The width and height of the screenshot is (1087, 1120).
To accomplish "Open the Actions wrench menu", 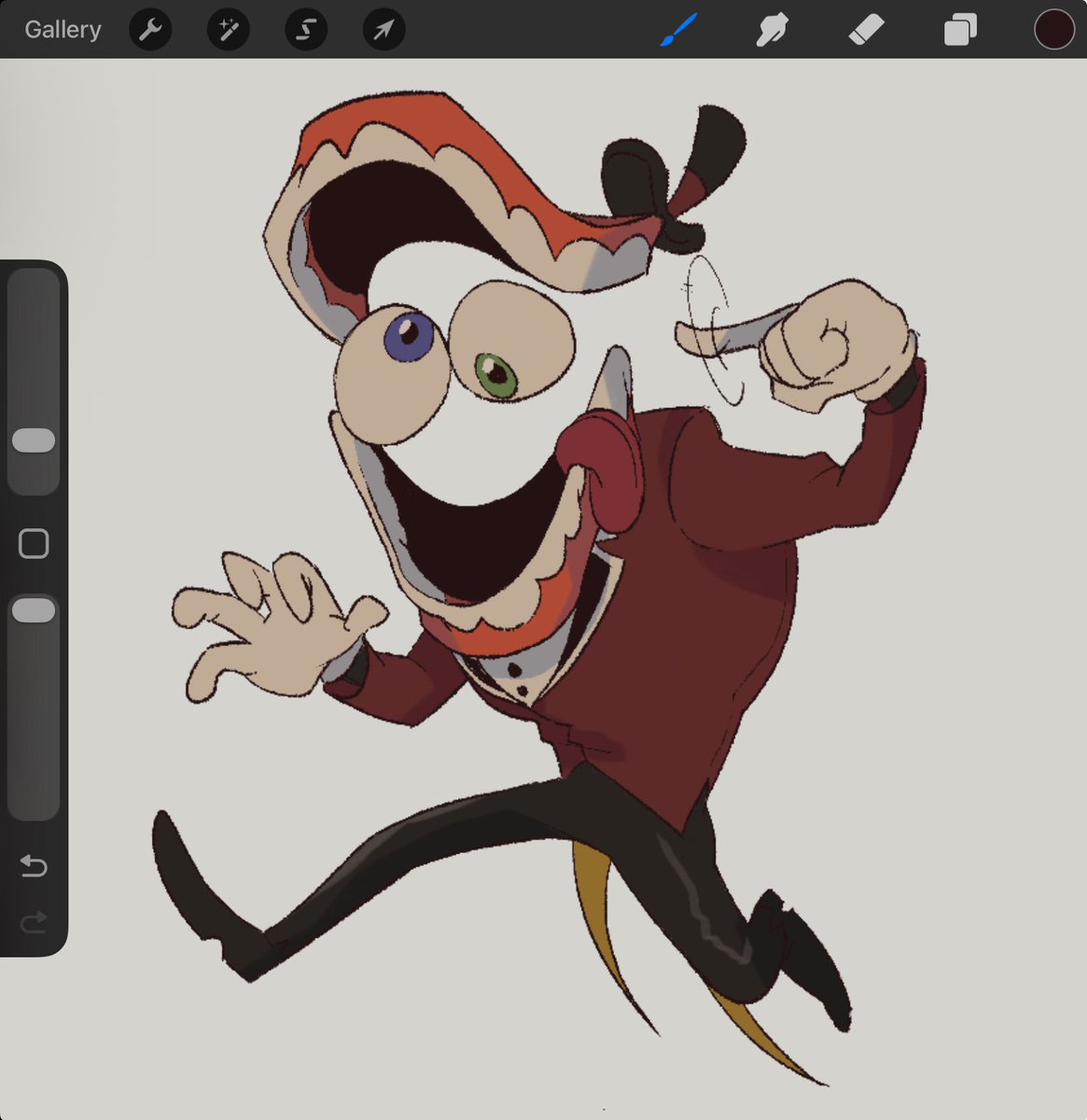I will point(149,30).
